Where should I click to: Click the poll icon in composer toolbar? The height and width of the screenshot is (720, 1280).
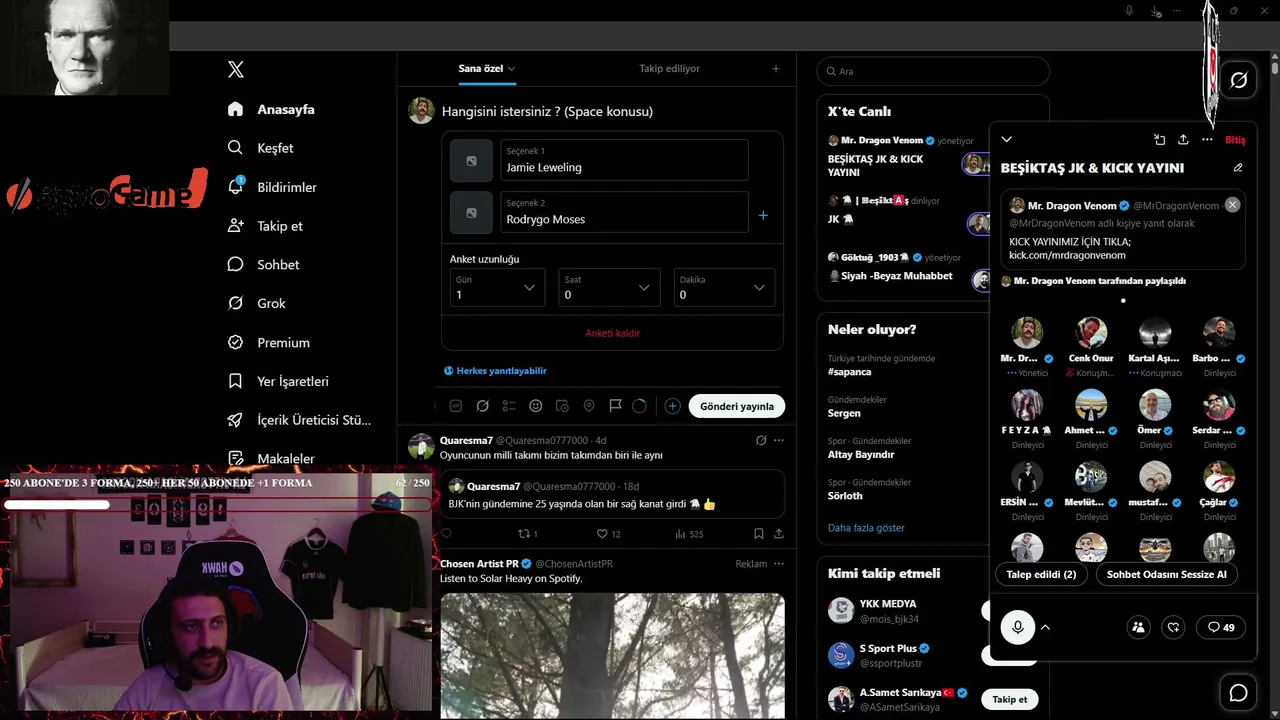pyautogui.click(x=509, y=406)
